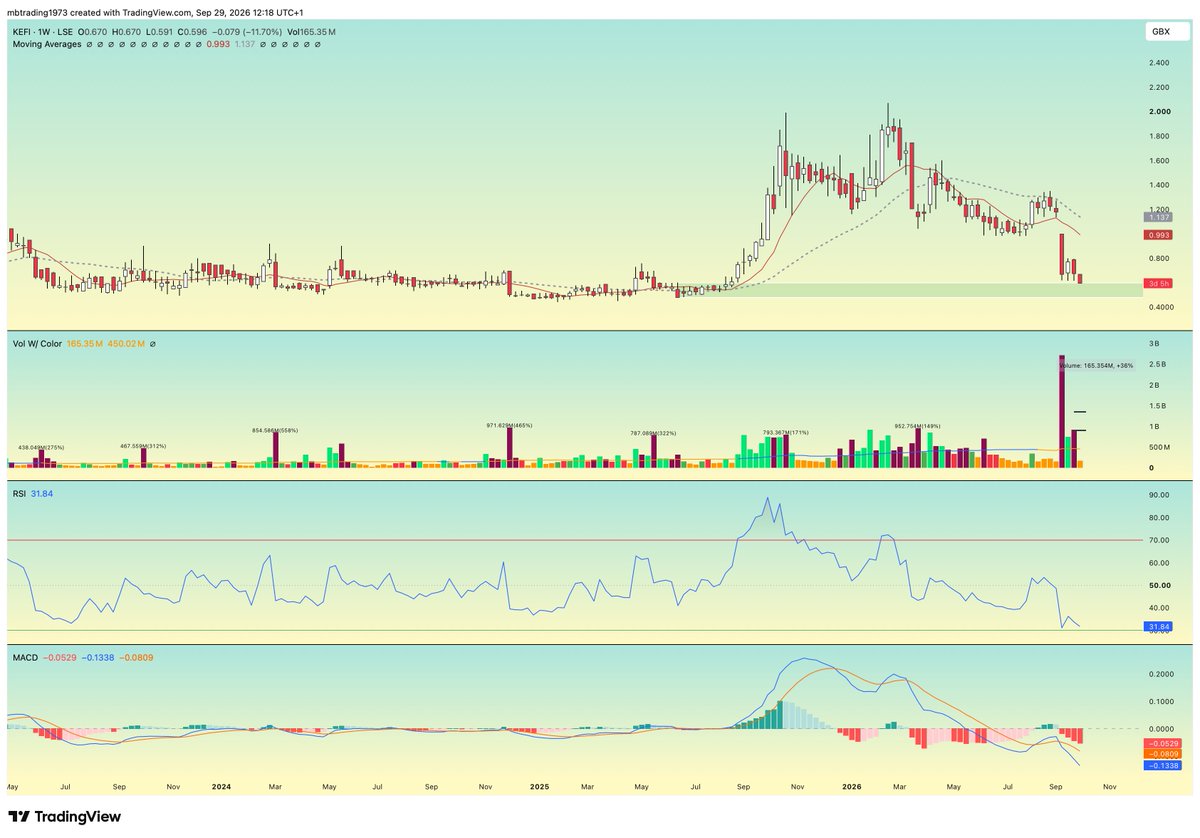Click the 952.754M(149%) volume annotation
Viewport: 1200px width, 838px height.
coord(919,424)
